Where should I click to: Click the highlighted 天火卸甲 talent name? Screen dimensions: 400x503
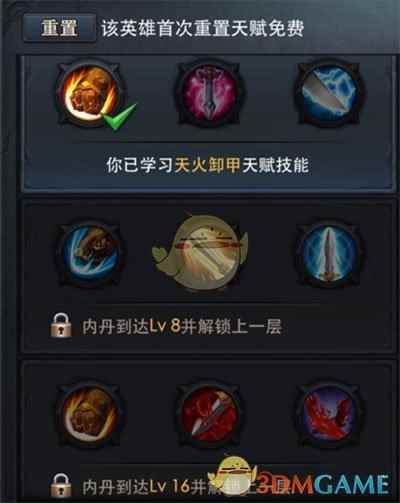207,165
